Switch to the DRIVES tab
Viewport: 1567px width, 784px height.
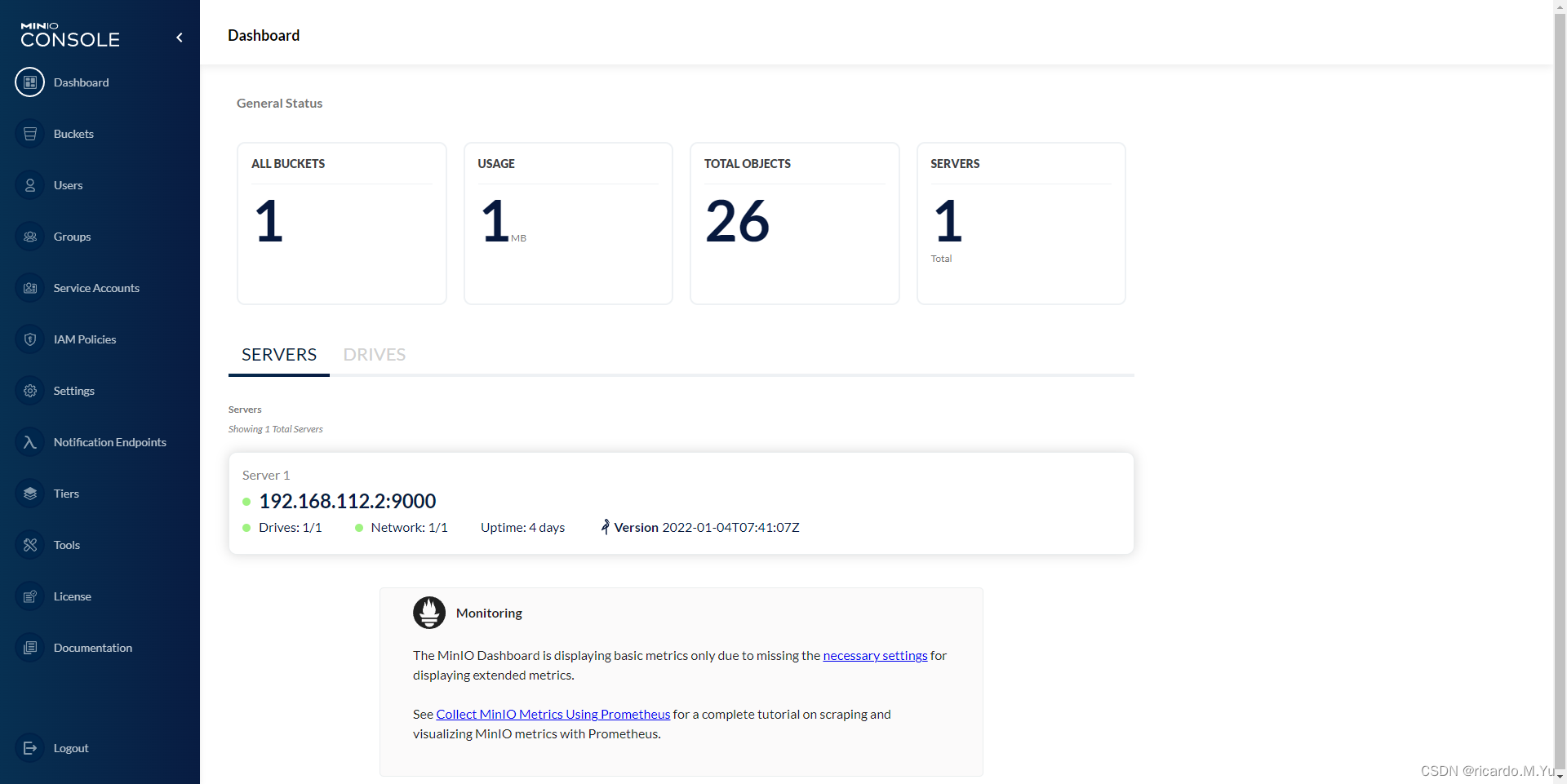click(375, 354)
